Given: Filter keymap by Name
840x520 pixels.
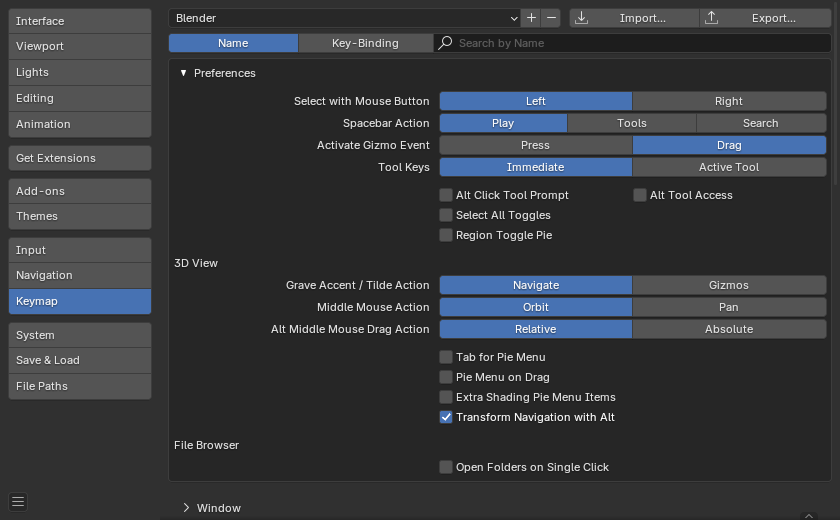Looking at the screenshot, I should (x=233, y=43).
